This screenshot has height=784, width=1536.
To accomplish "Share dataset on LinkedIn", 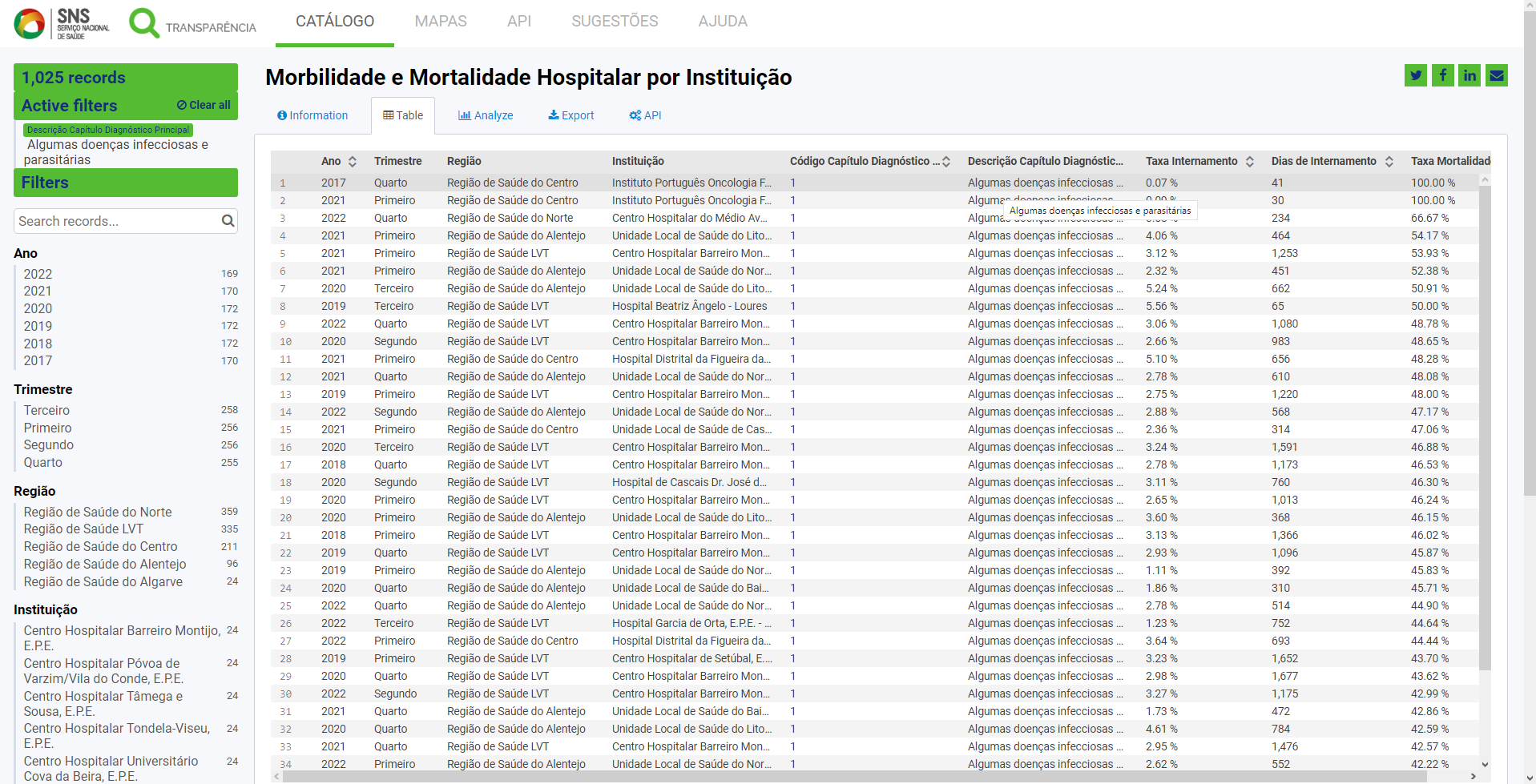I will tap(1469, 75).
